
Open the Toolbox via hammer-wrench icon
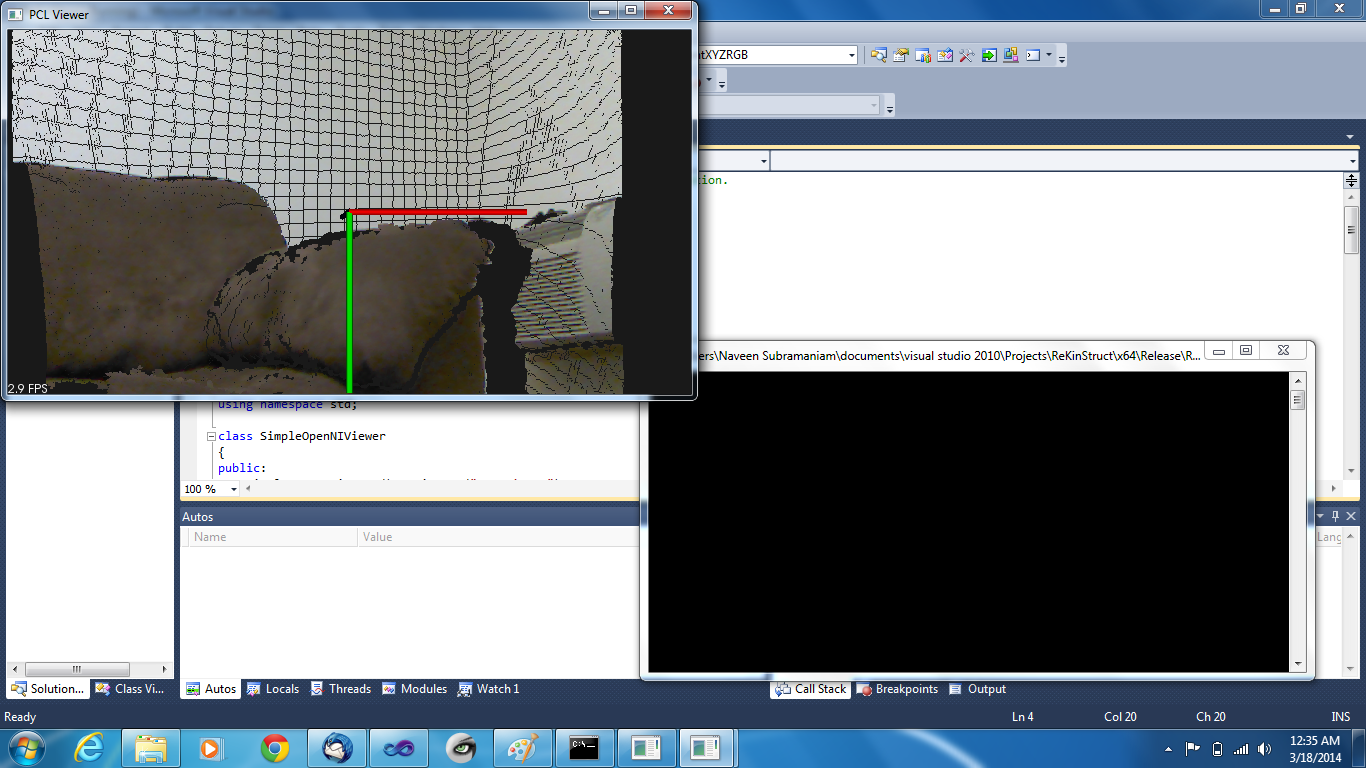coord(967,55)
